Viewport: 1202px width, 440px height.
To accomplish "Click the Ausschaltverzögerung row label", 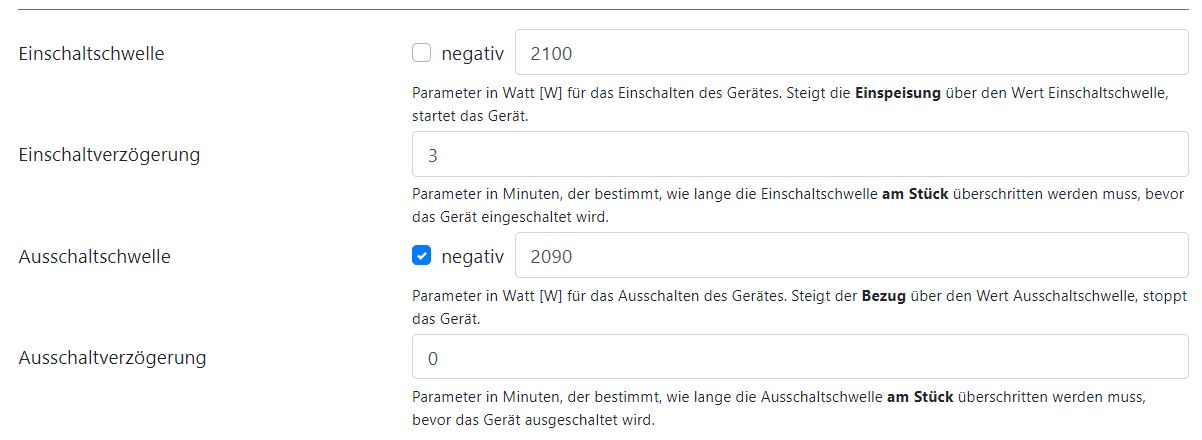I will pos(113,357).
